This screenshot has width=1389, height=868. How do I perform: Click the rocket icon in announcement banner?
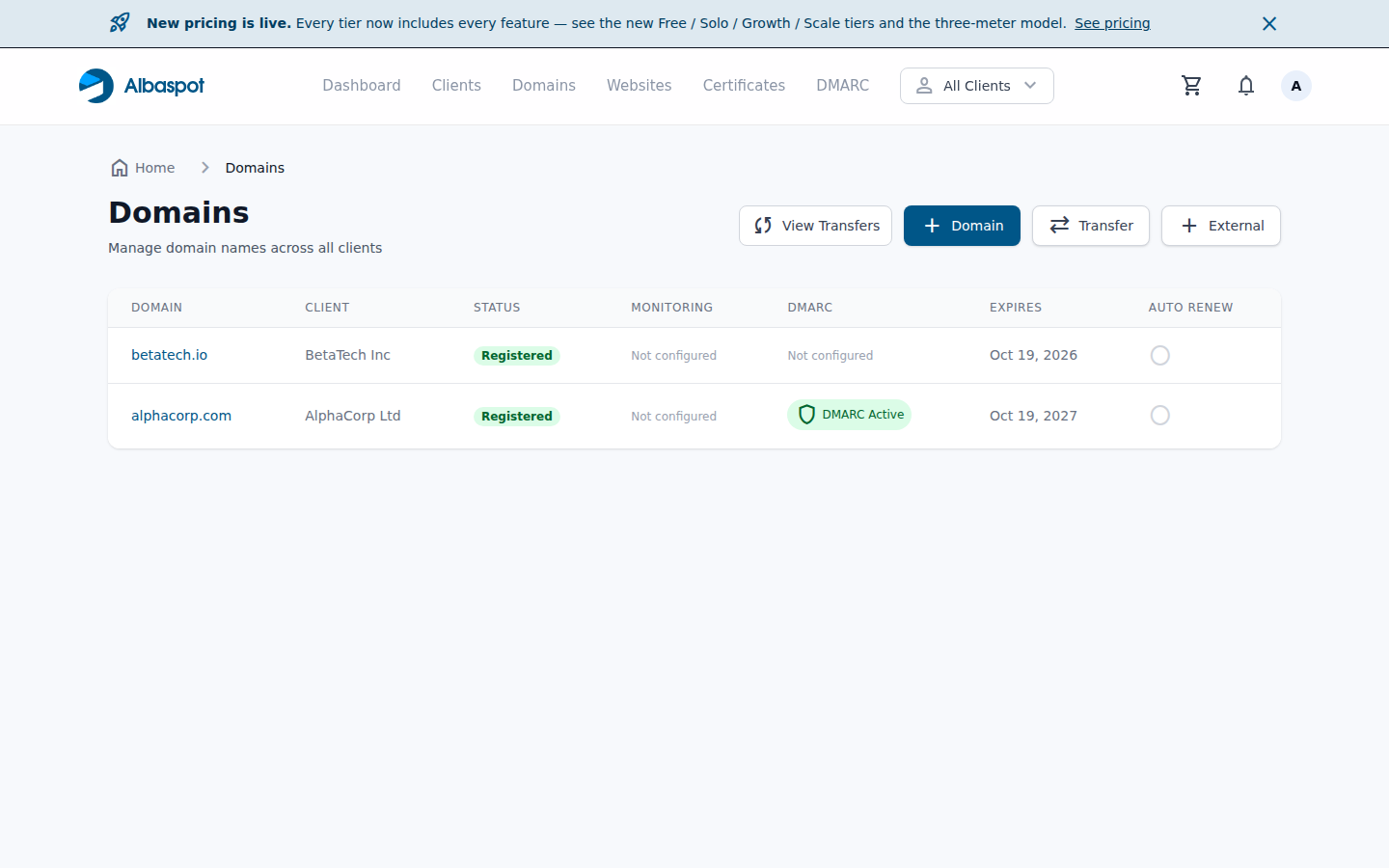point(120,23)
